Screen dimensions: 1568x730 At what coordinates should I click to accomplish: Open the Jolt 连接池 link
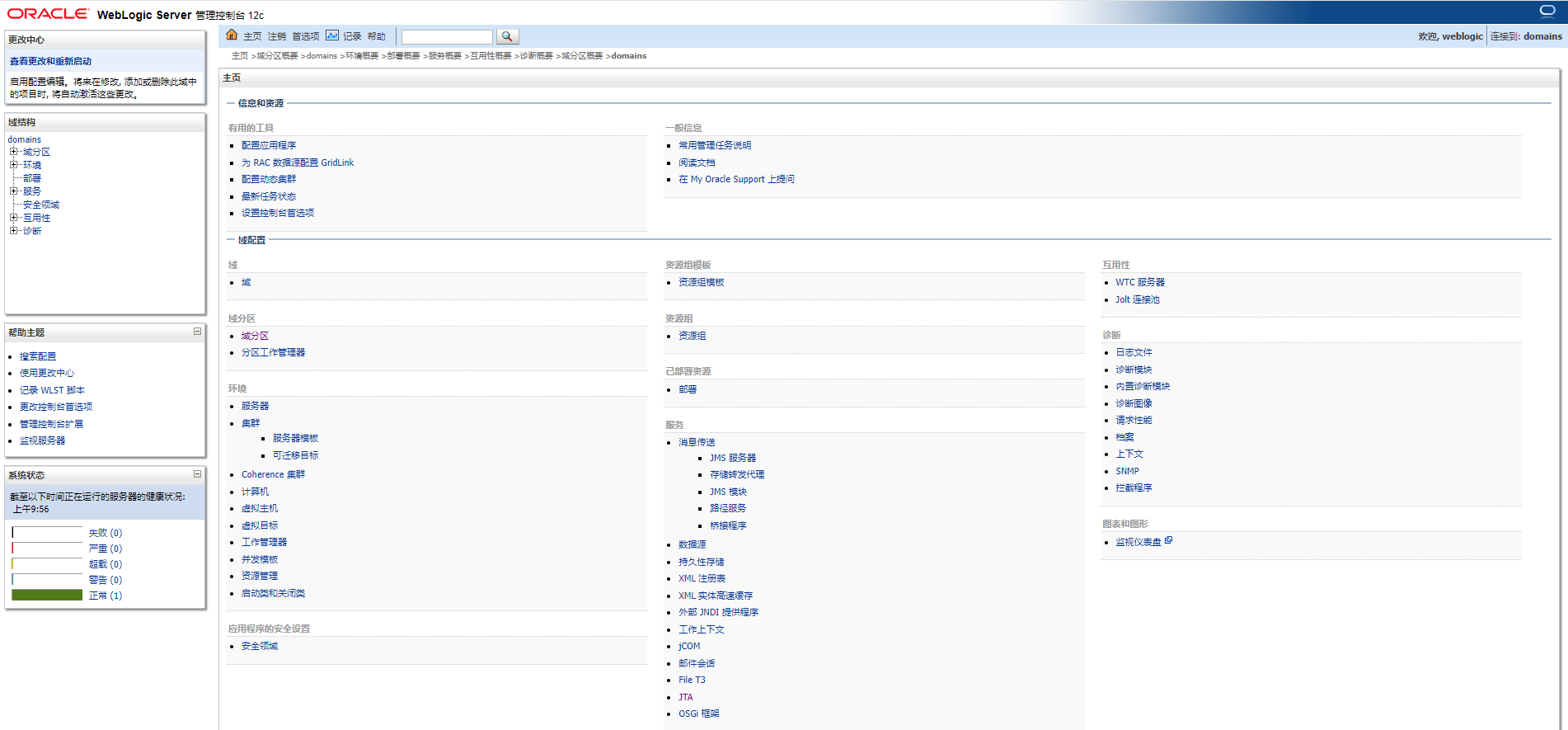1138,299
